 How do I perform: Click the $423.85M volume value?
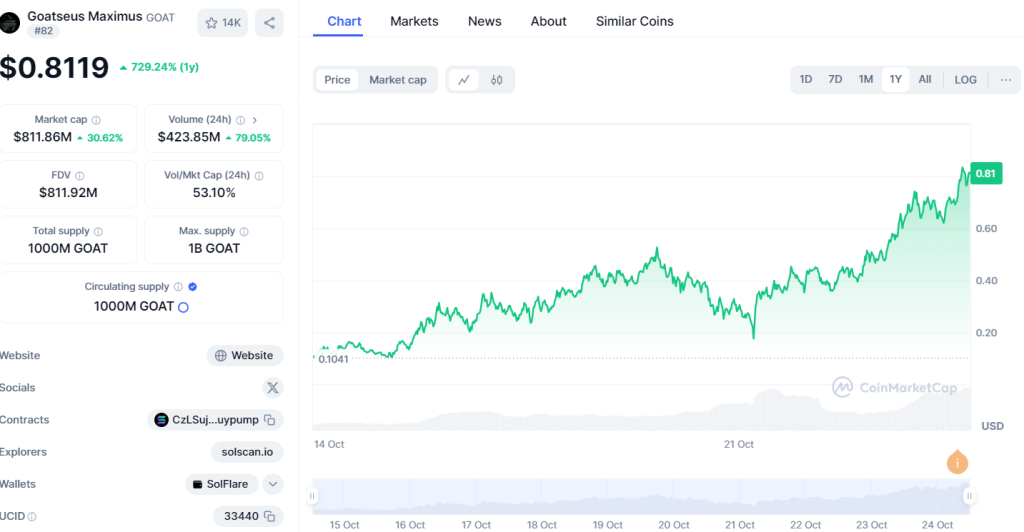[x=189, y=137]
